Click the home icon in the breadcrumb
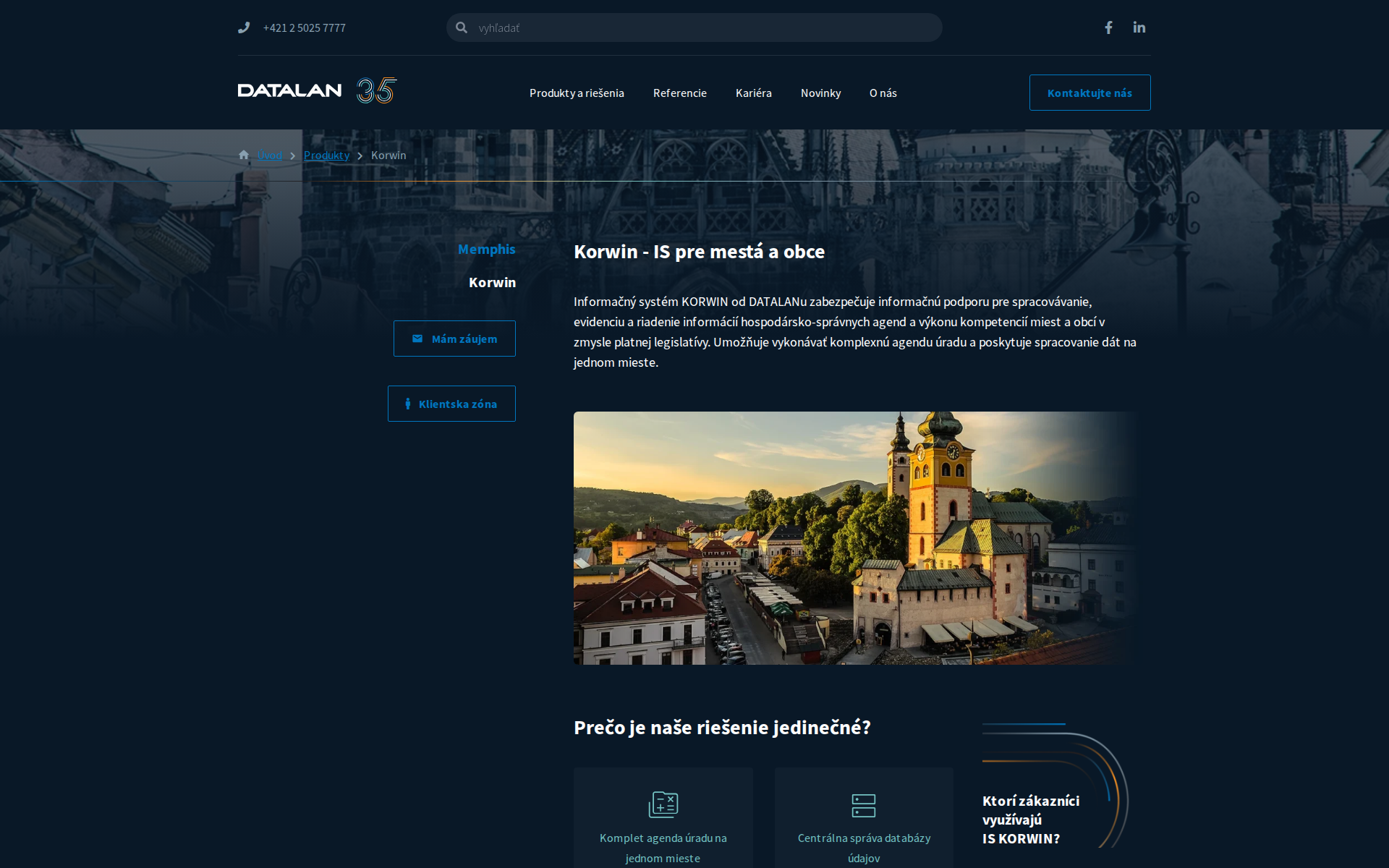This screenshot has height=868, width=1389. click(244, 154)
